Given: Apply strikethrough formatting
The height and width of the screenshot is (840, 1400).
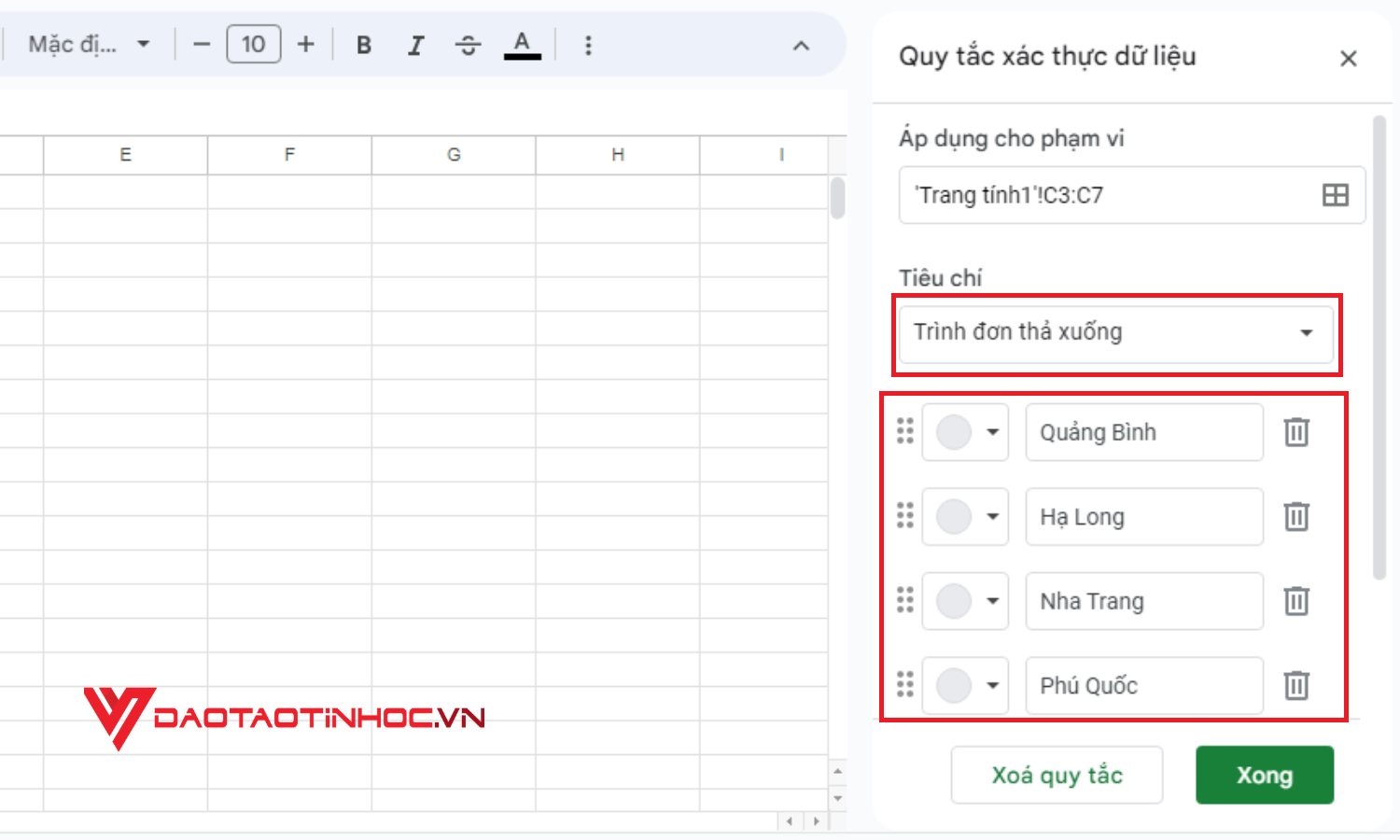Looking at the screenshot, I should click(469, 45).
